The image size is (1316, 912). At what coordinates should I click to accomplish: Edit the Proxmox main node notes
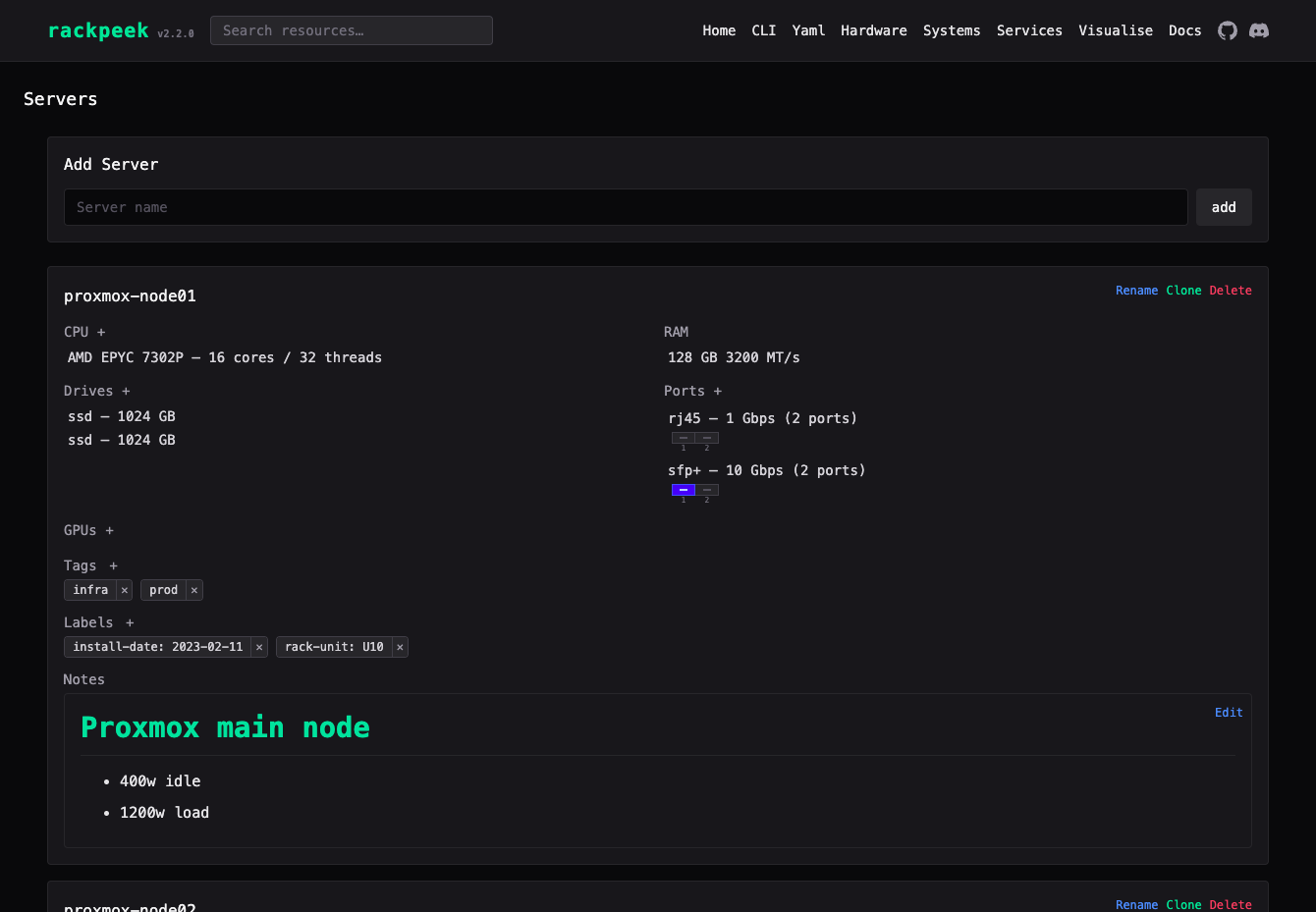point(1229,713)
